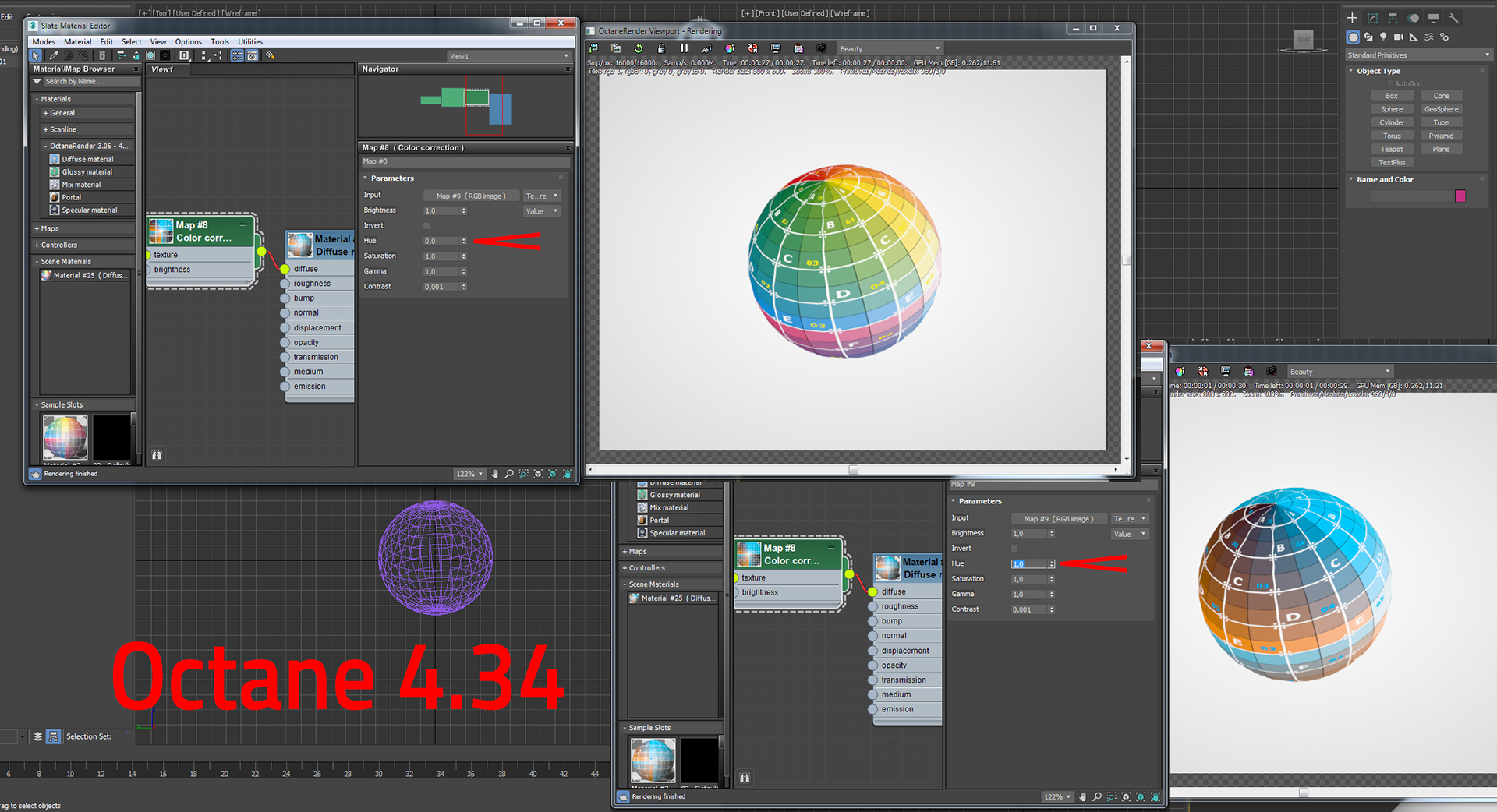Screen dimensions: 1497x812
Task: Click the color wheel picker icon in OctaneRender Viewport
Action: point(730,48)
